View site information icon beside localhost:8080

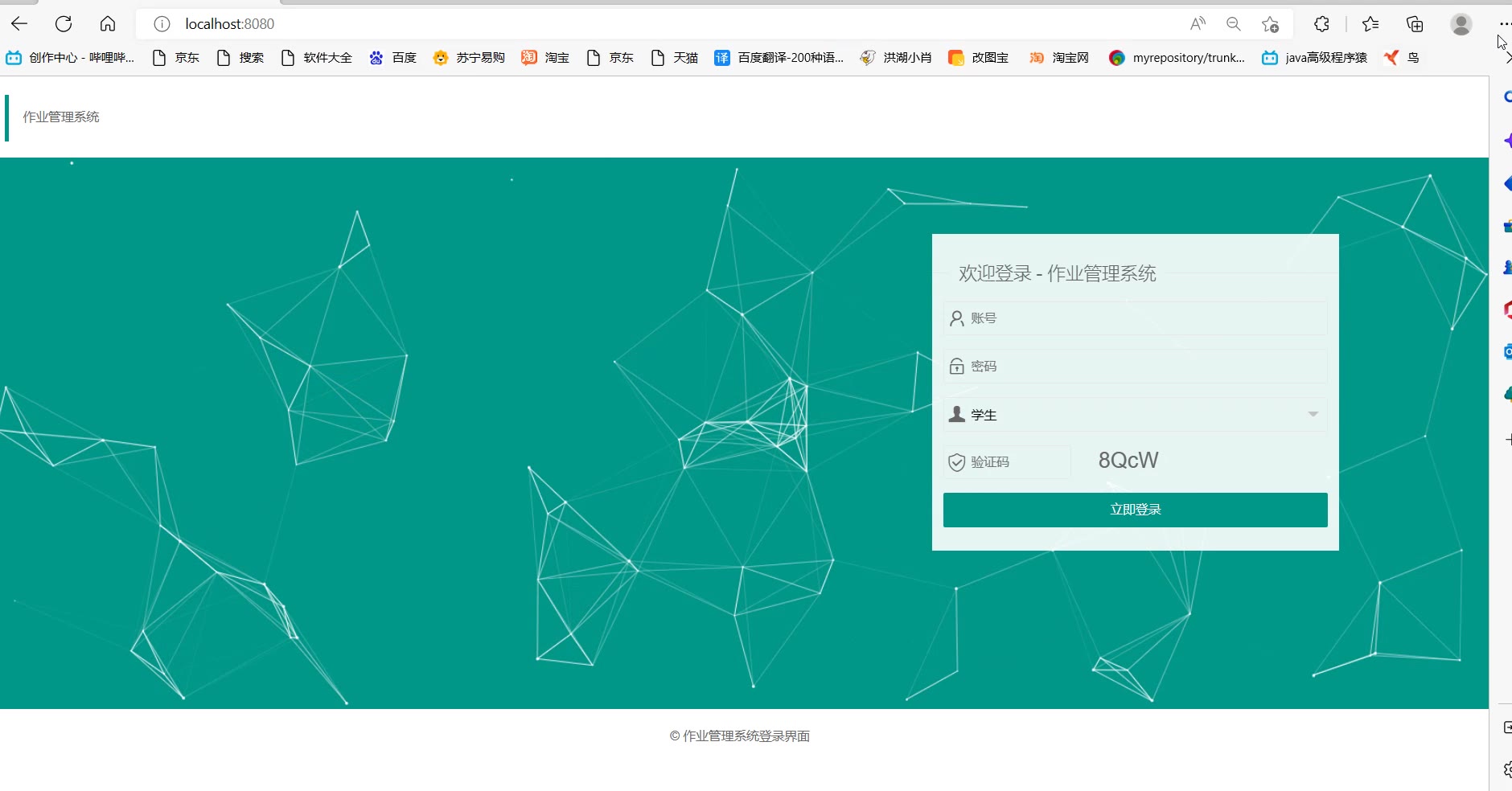tap(162, 24)
